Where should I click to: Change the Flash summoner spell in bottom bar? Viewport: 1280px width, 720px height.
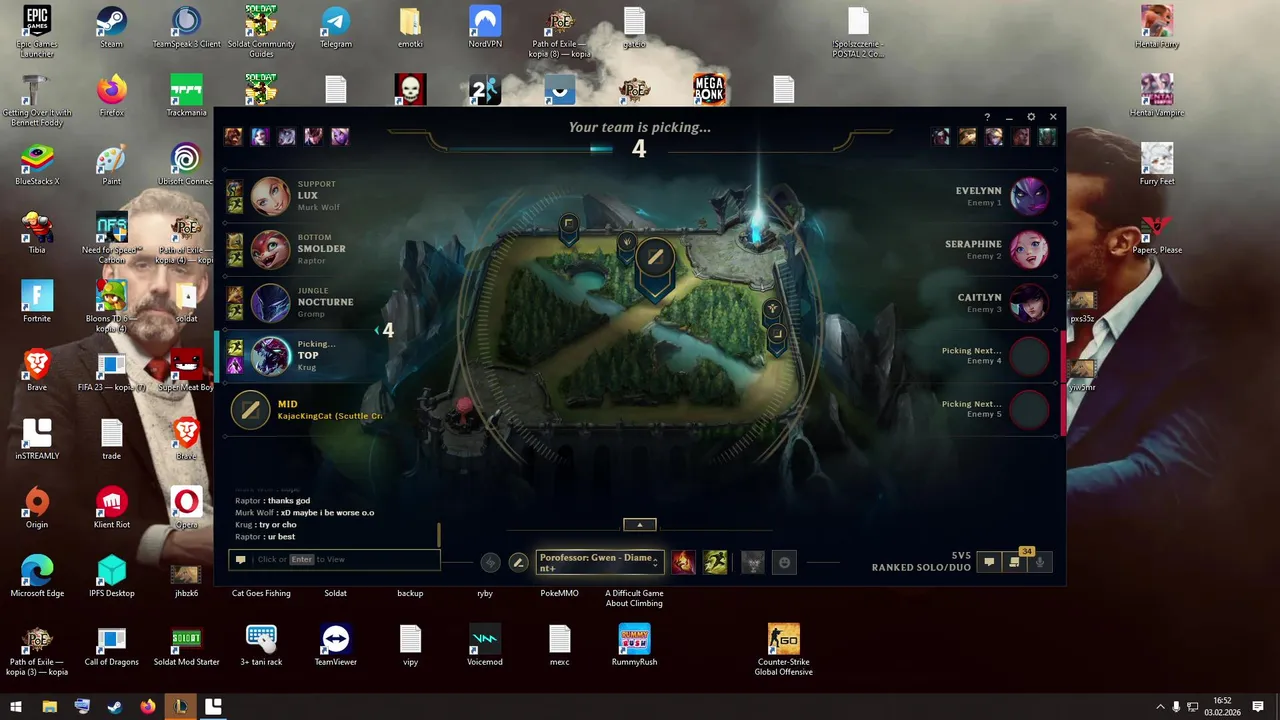click(x=715, y=562)
